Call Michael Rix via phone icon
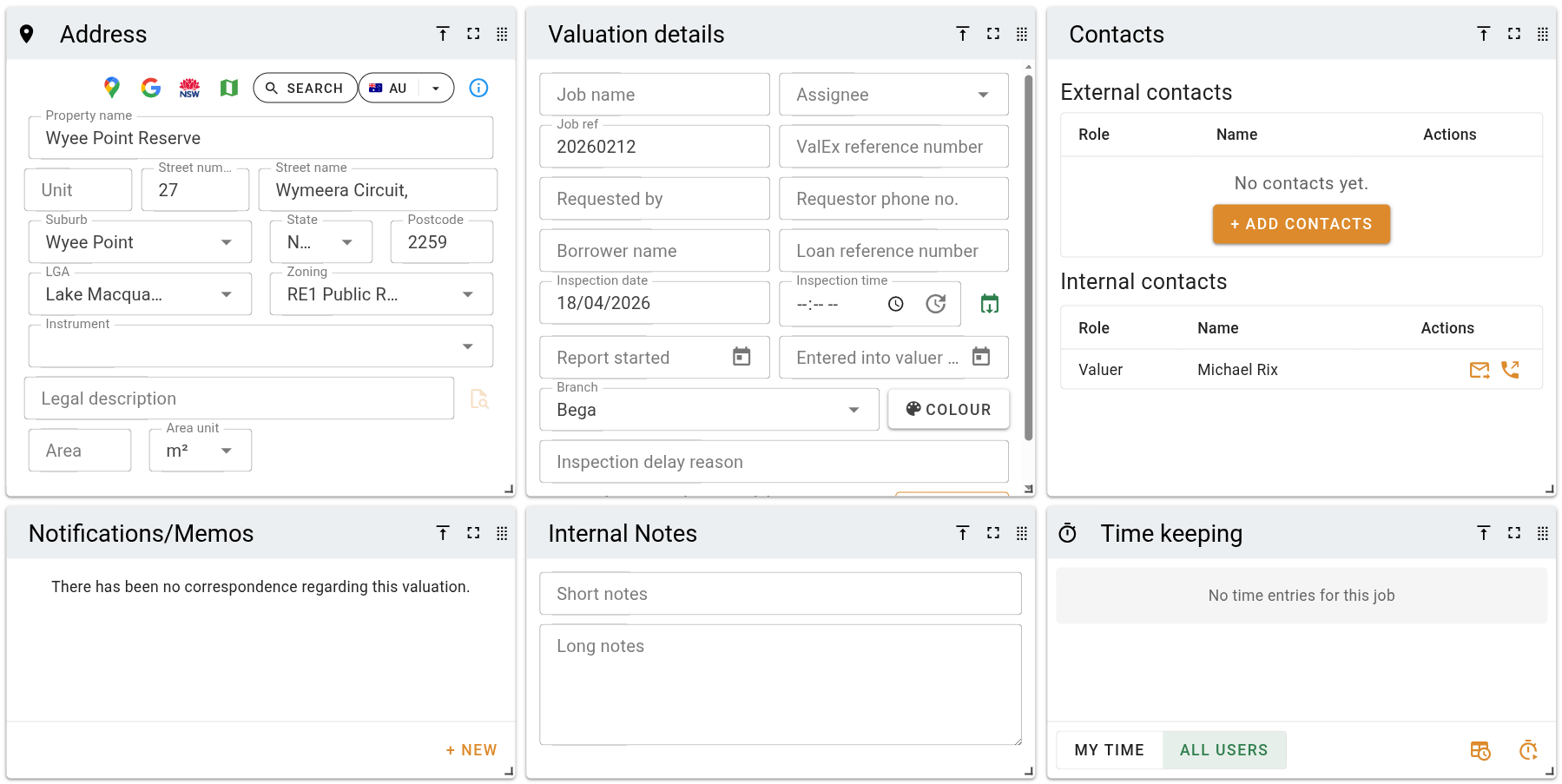Screen dimensions: 1562x784 1511,370
